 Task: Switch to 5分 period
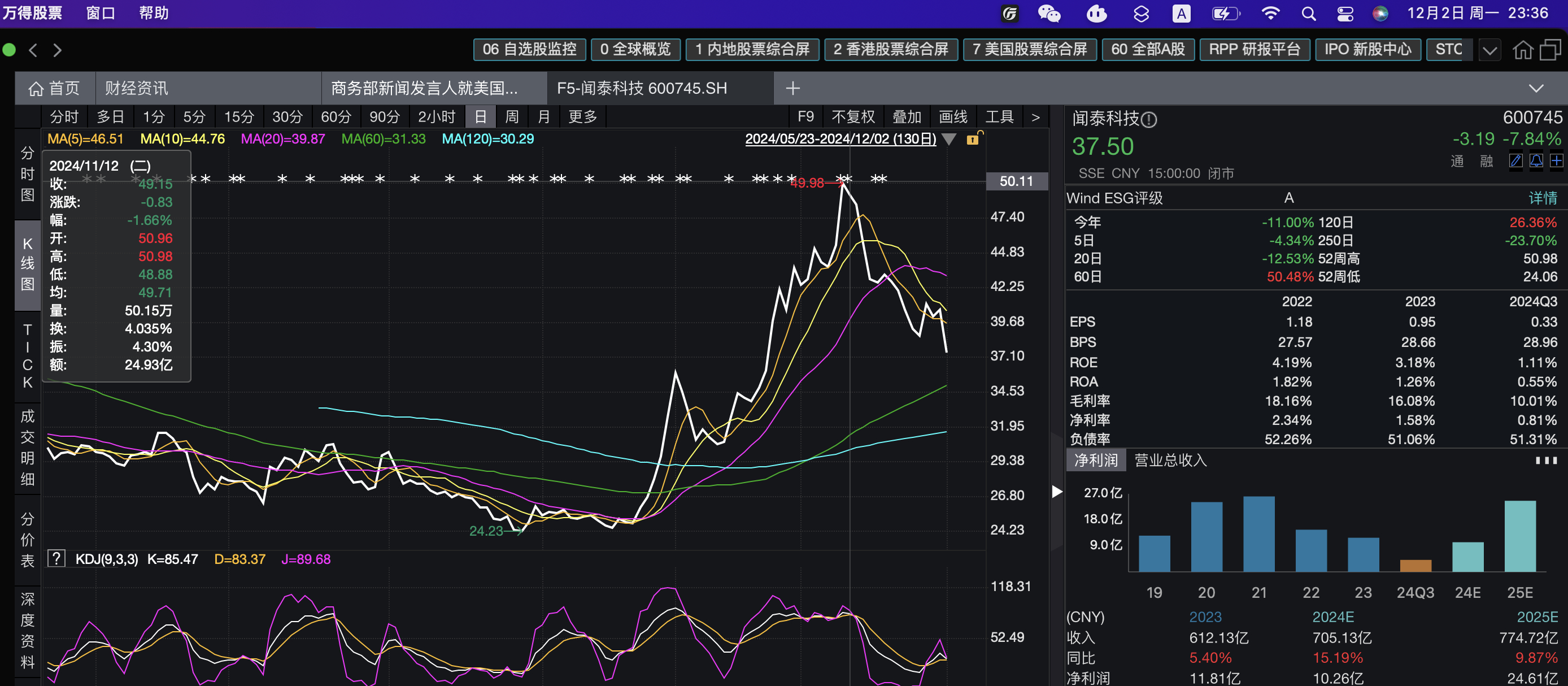point(194,117)
